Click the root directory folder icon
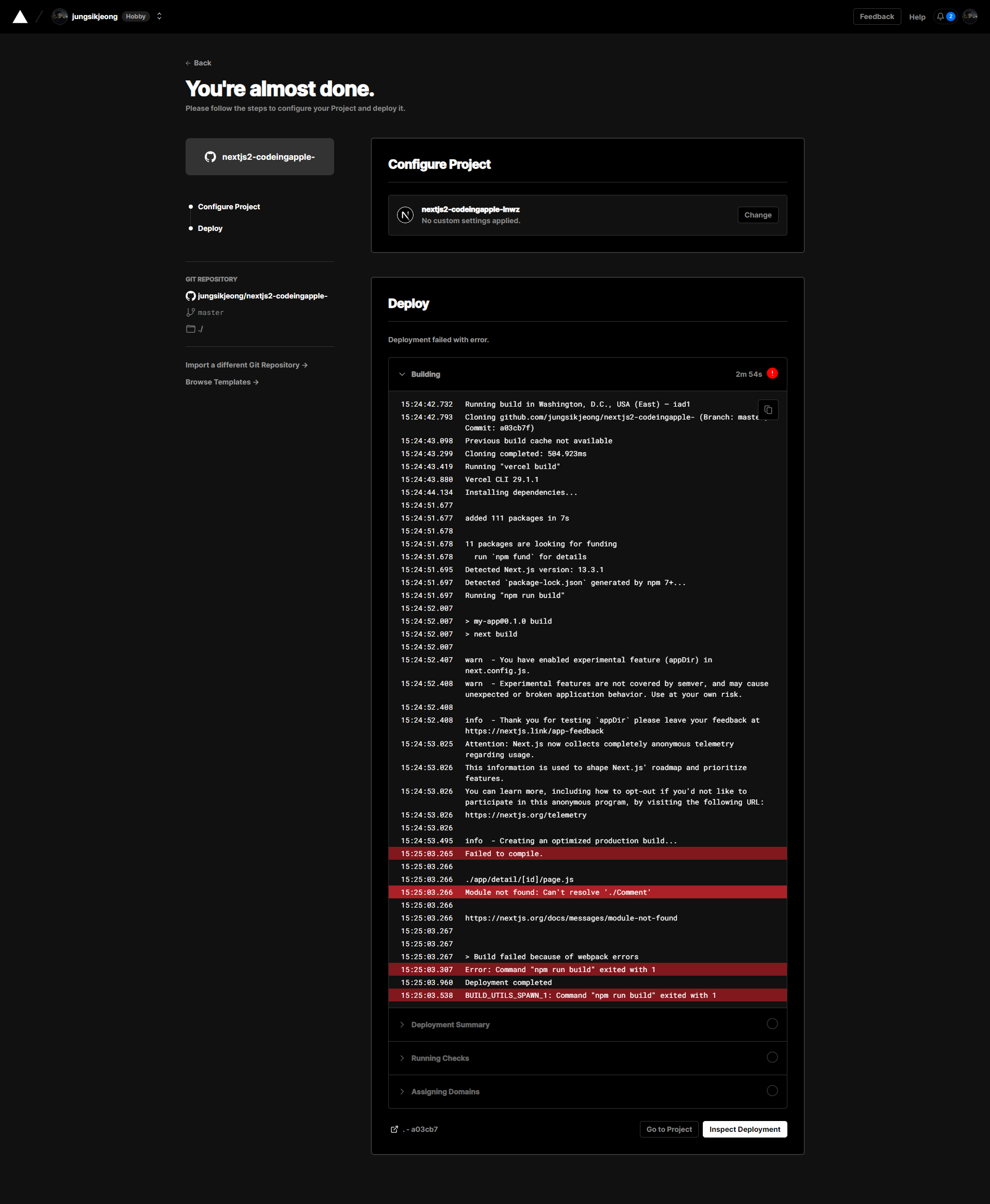 pyautogui.click(x=190, y=329)
